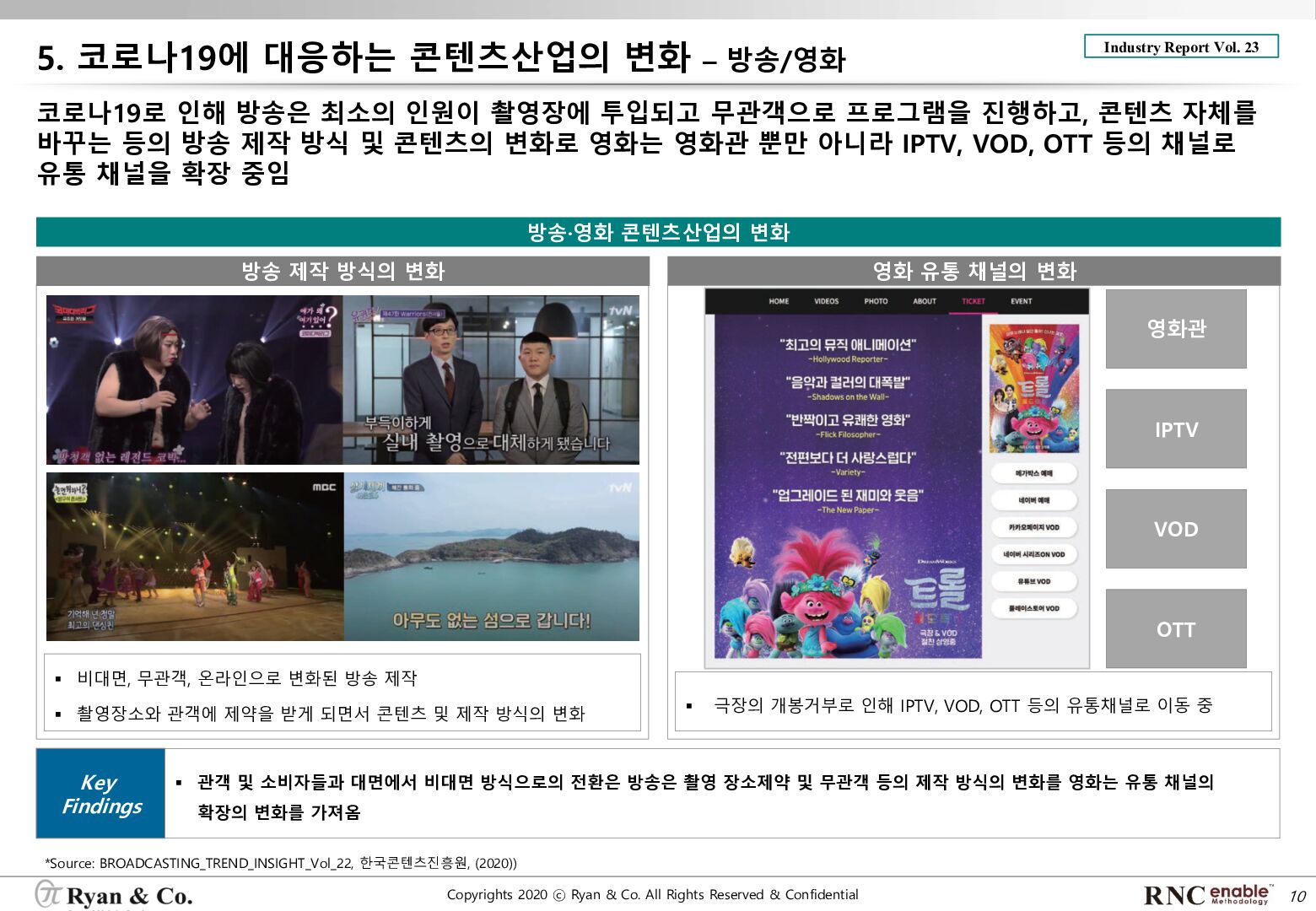Click the tvN logo on indoor shooting image

(x=620, y=310)
